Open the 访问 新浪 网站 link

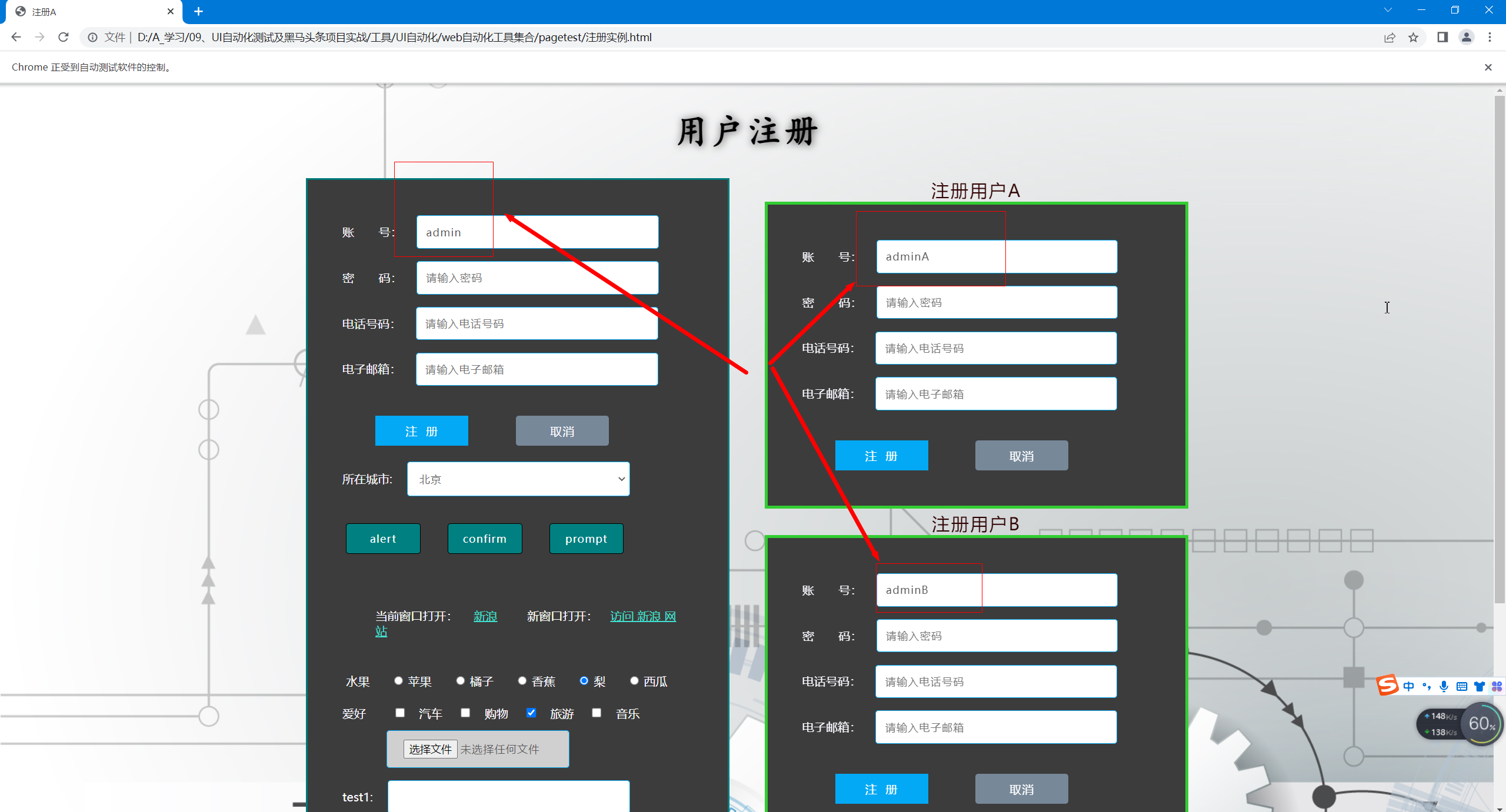(642, 616)
